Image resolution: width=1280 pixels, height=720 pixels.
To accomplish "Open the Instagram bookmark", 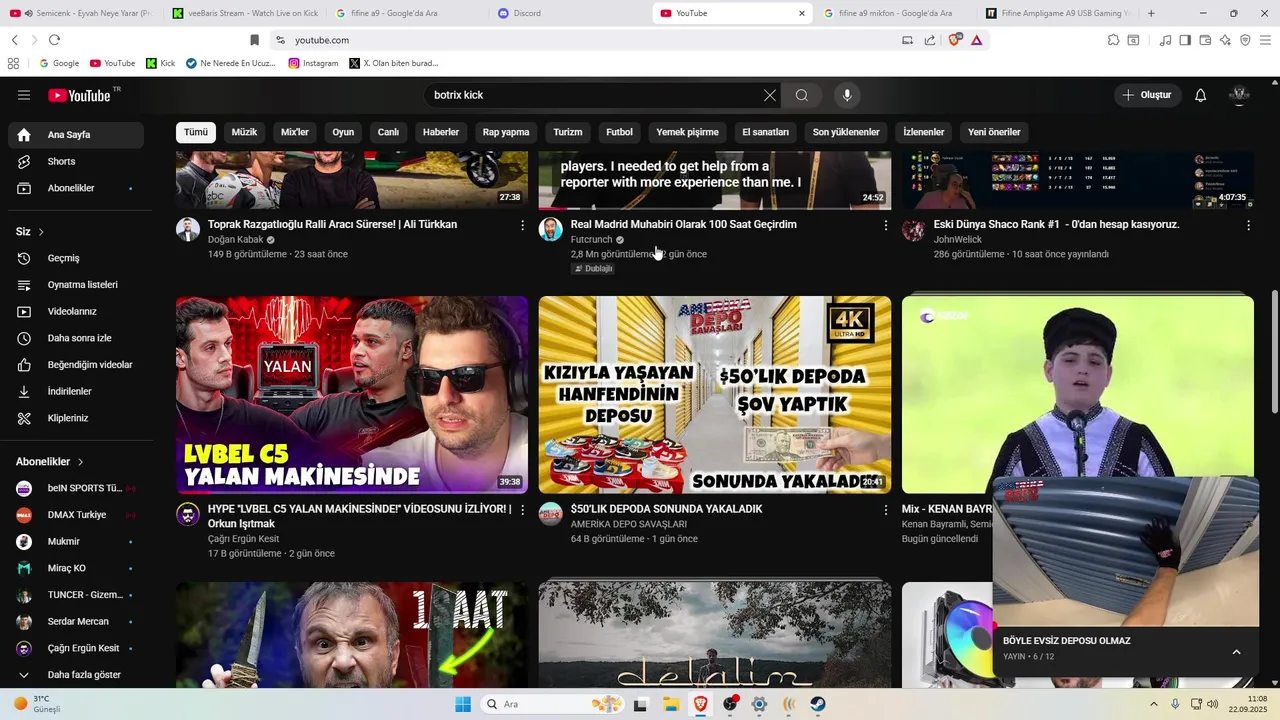I will coord(313,63).
